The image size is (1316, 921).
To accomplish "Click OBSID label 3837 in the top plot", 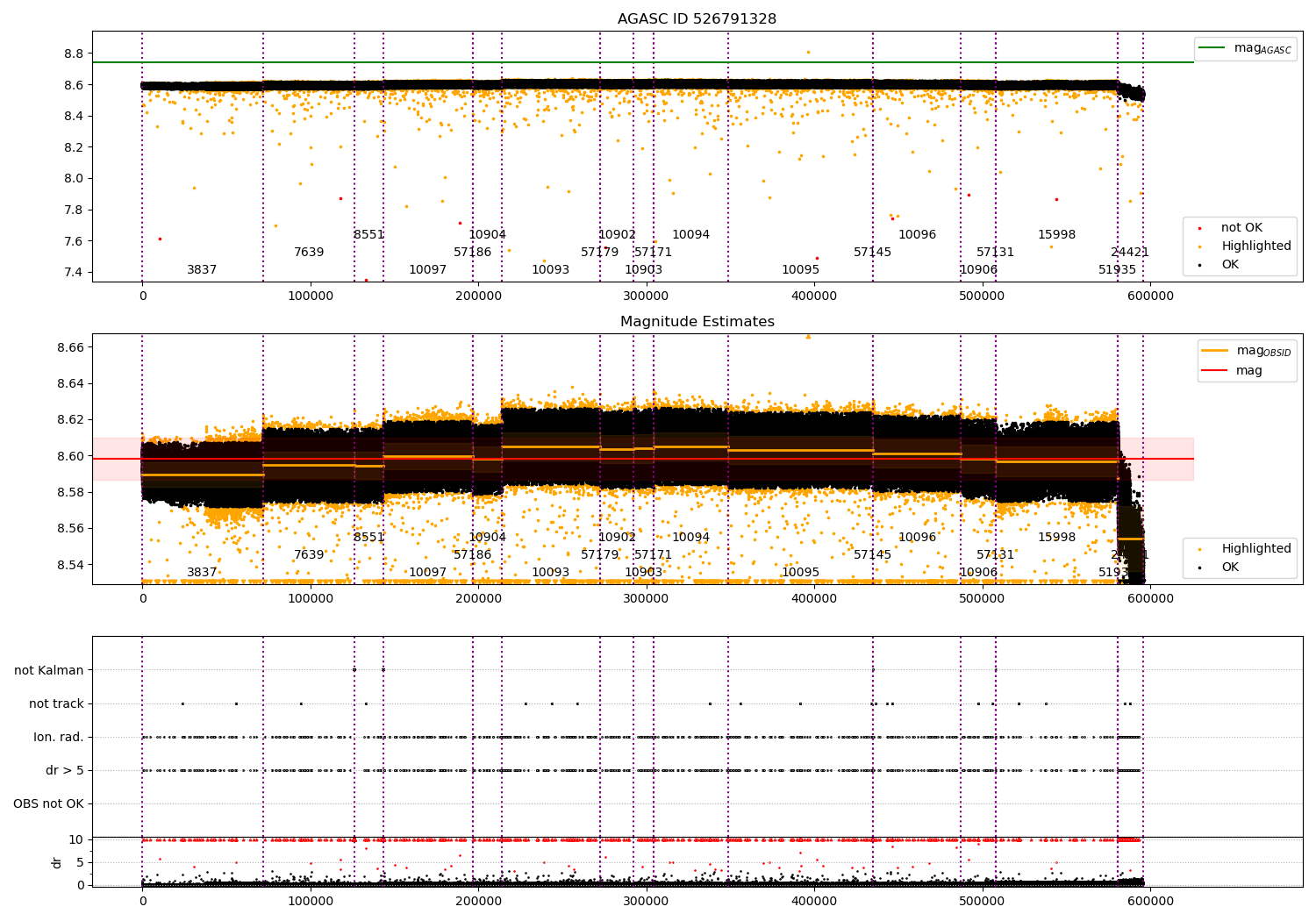I will pyautogui.click(x=202, y=270).
